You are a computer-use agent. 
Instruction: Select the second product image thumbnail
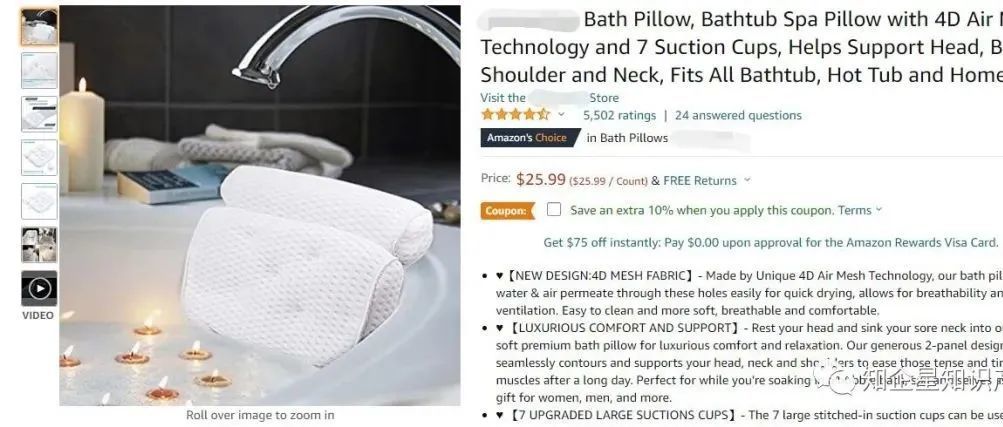[39, 70]
